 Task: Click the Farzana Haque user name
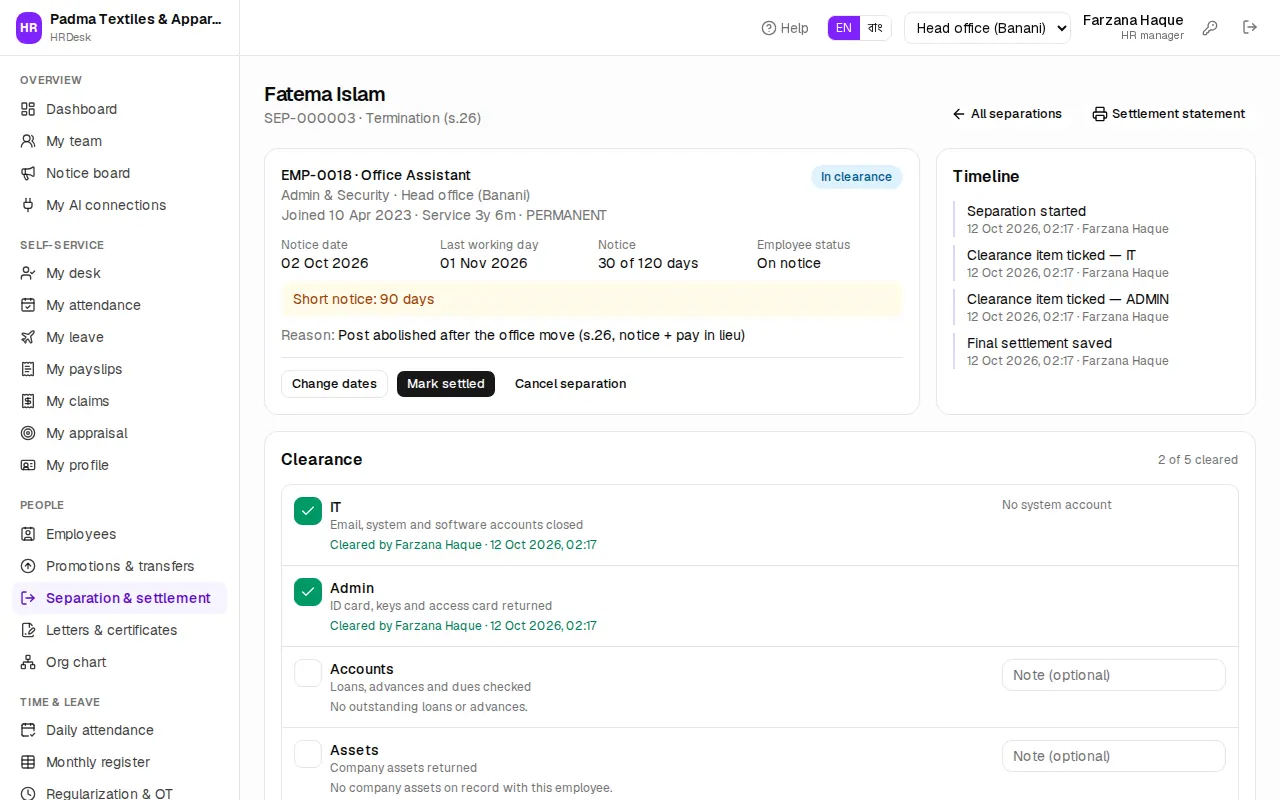[x=1133, y=20]
